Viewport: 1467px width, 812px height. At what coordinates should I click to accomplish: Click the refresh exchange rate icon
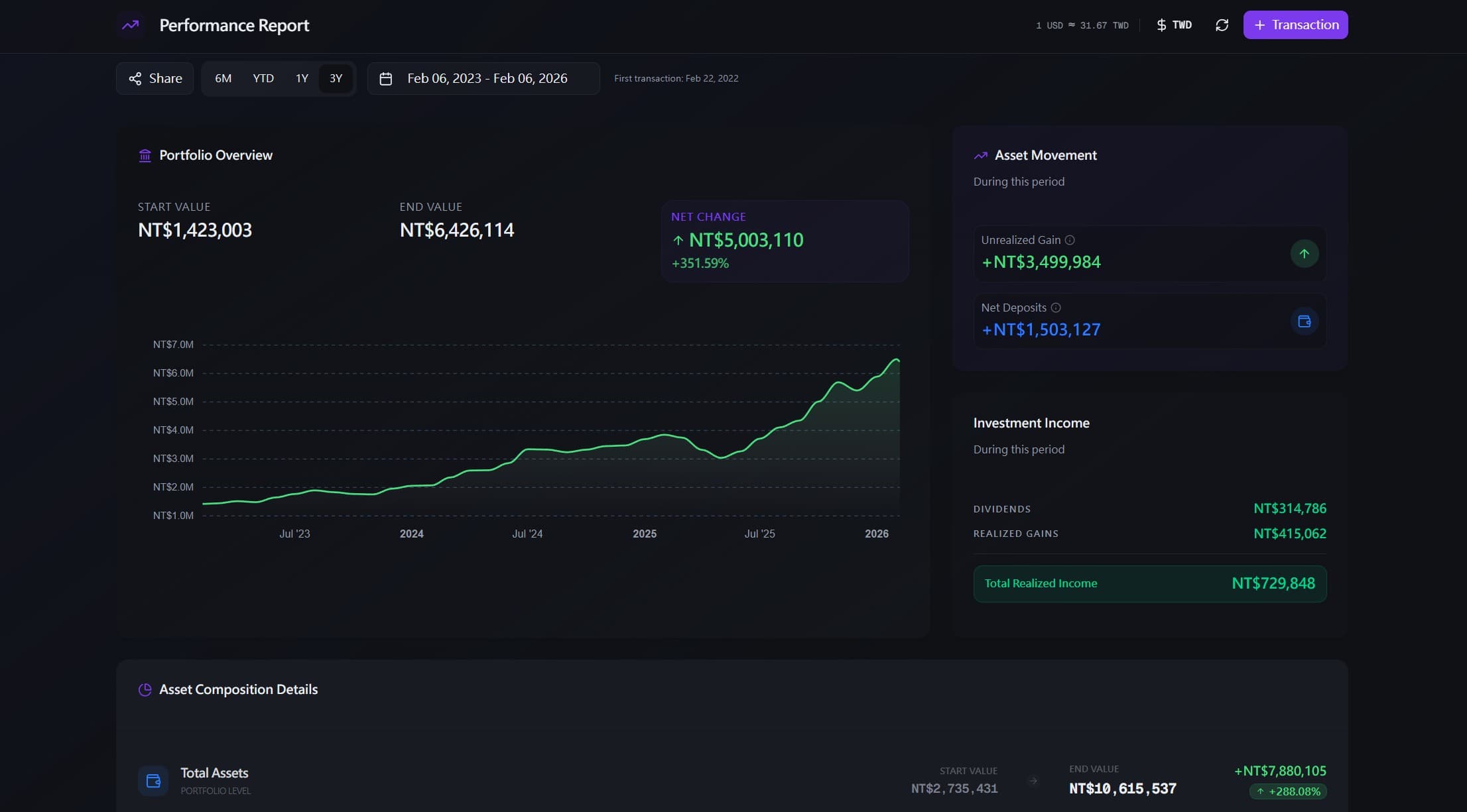tap(1222, 25)
